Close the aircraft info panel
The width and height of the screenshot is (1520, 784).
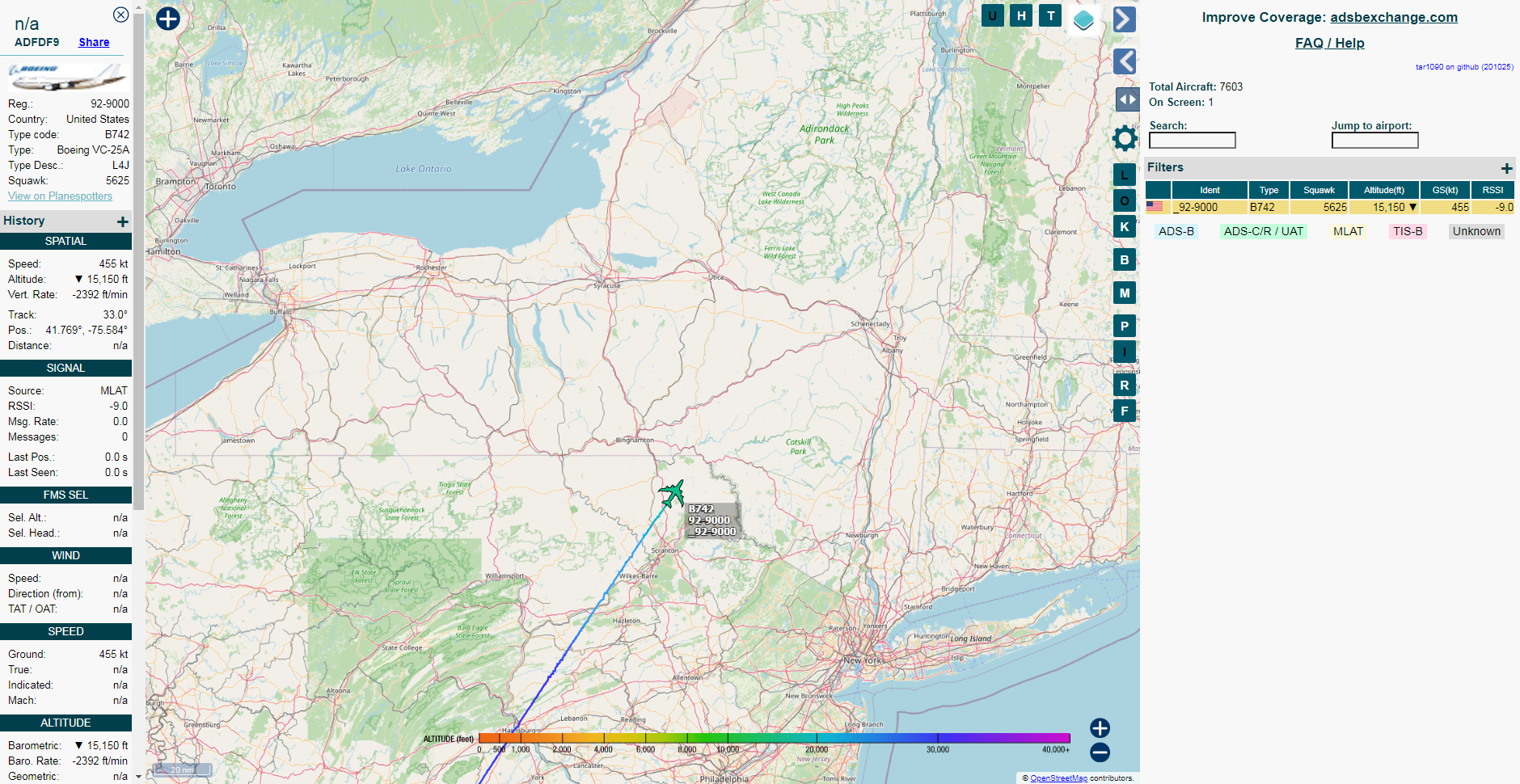(120, 15)
